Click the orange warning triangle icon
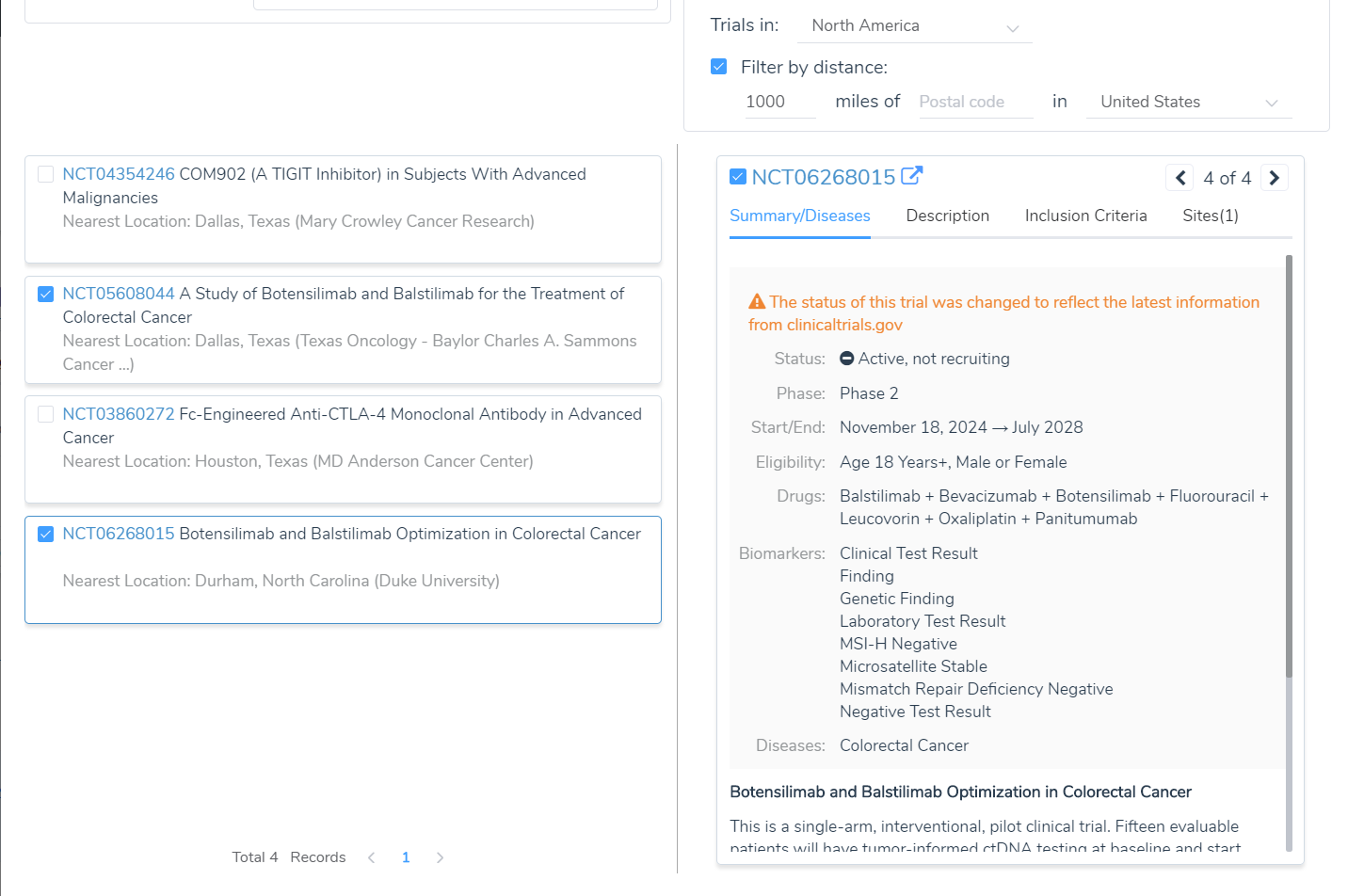This screenshot has height=896, width=1348. pyautogui.click(x=757, y=302)
